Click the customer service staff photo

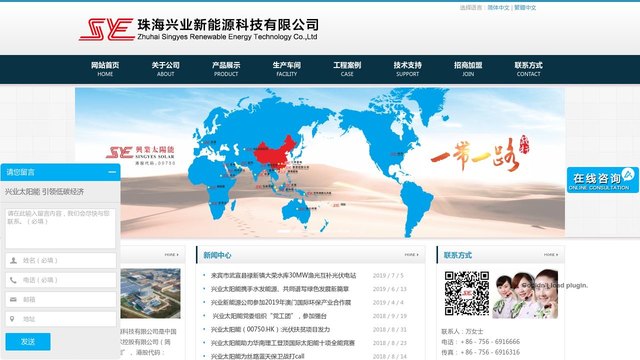tap(525, 294)
